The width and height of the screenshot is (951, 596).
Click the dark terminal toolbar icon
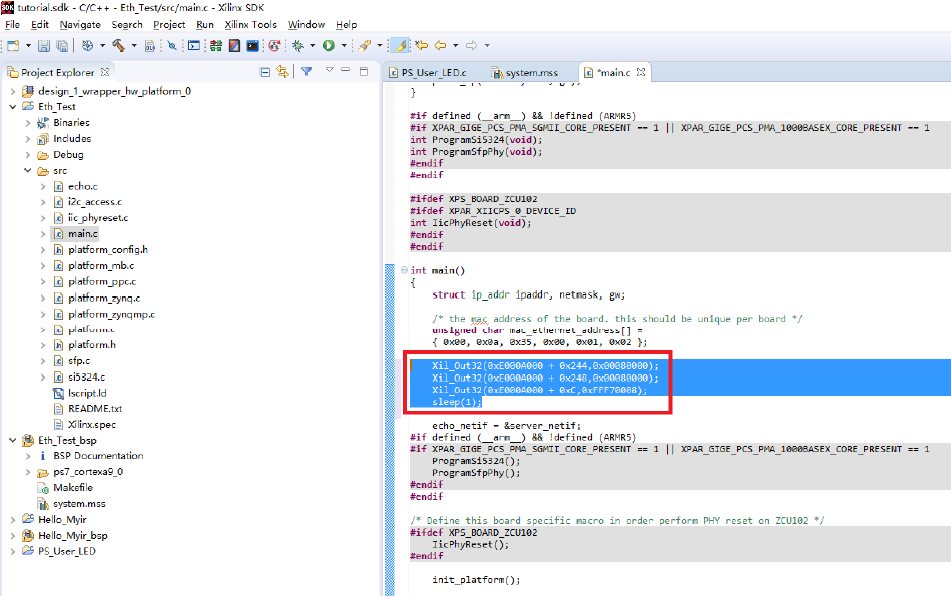tap(252, 45)
